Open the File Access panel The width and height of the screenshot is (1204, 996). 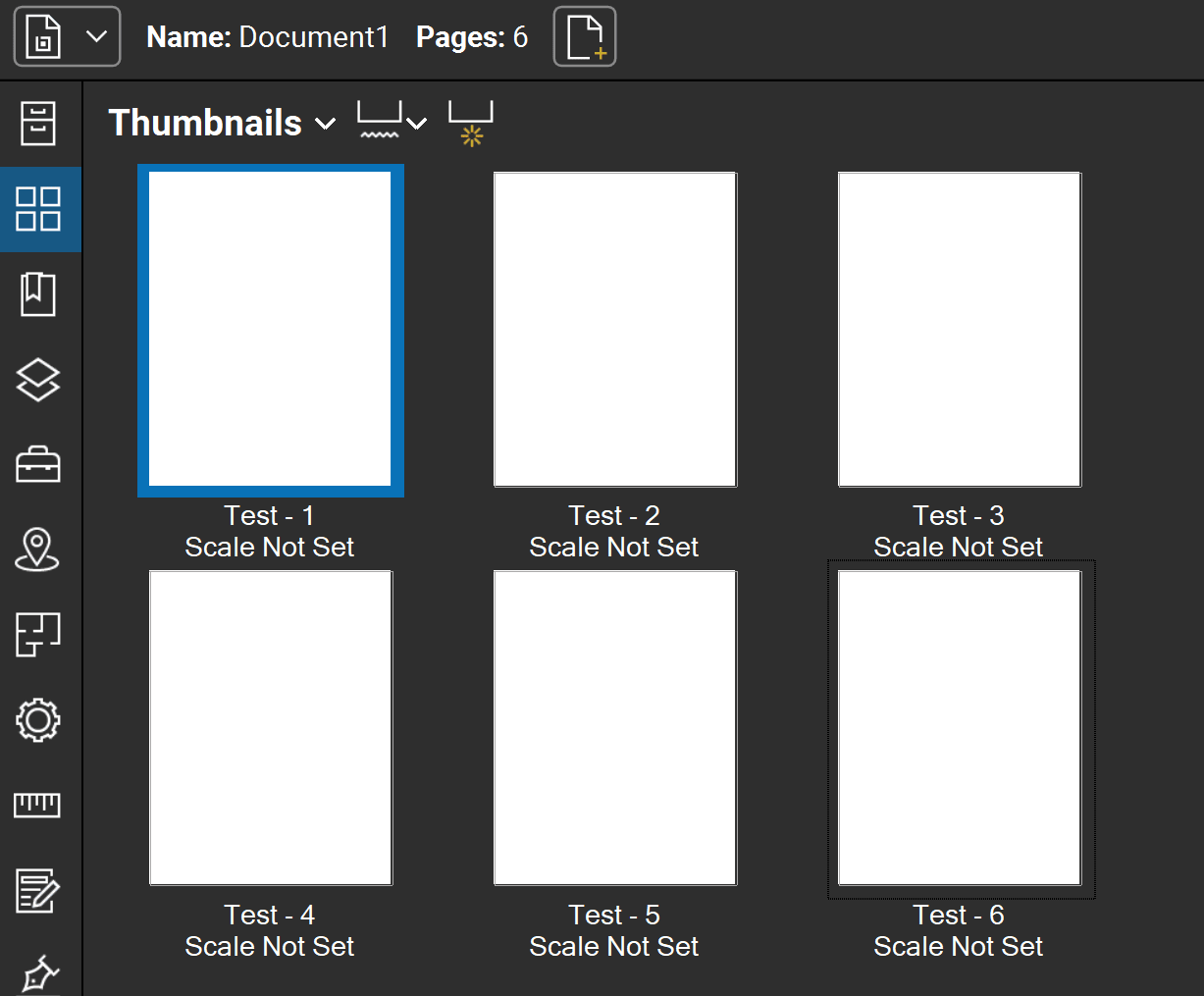coord(38,124)
